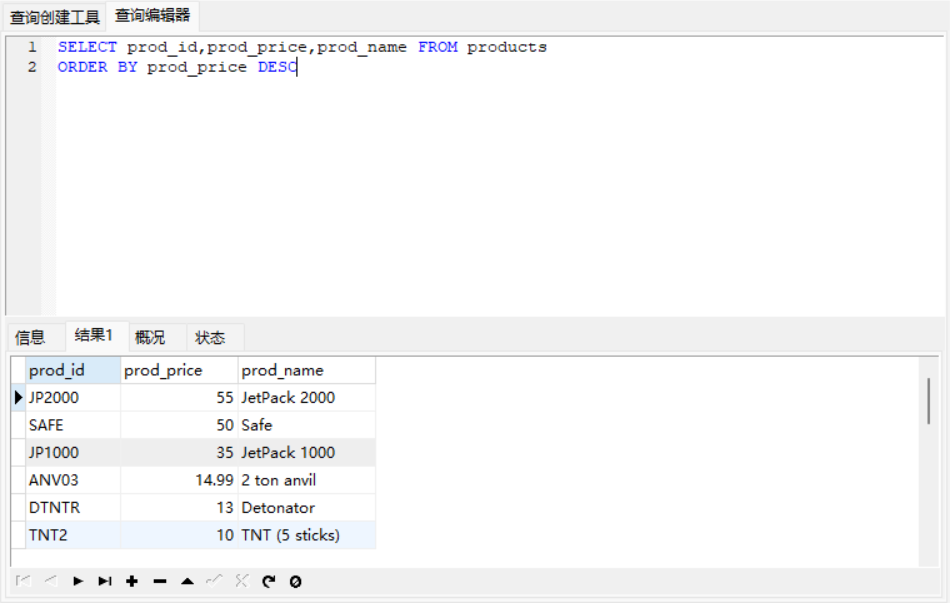Select the 查询编辑器 tab
This screenshot has height=603, width=950.
click(x=152, y=16)
